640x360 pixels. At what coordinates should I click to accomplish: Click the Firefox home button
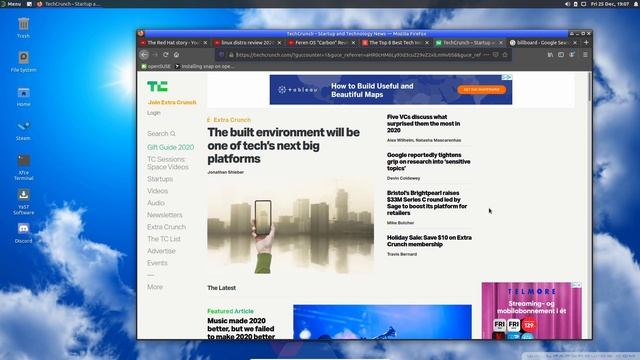(x=176, y=55)
